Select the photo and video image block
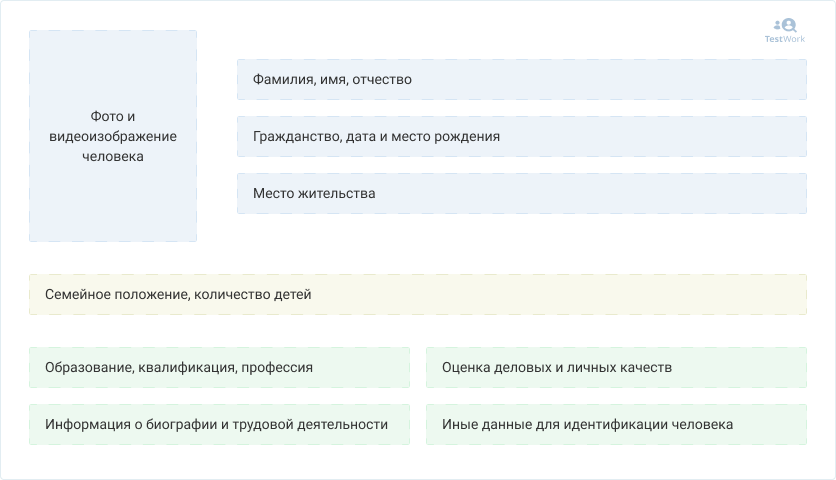Screen dimensions: 836x480 [x=113, y=136]
